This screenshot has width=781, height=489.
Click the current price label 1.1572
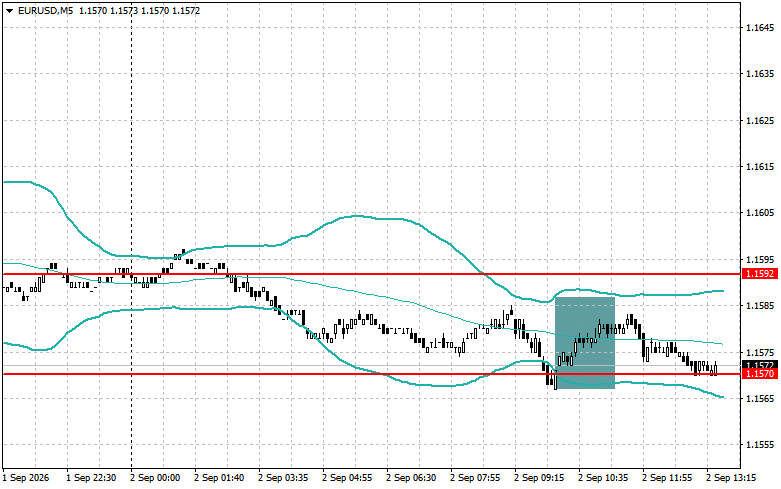(x=760, y=365)
